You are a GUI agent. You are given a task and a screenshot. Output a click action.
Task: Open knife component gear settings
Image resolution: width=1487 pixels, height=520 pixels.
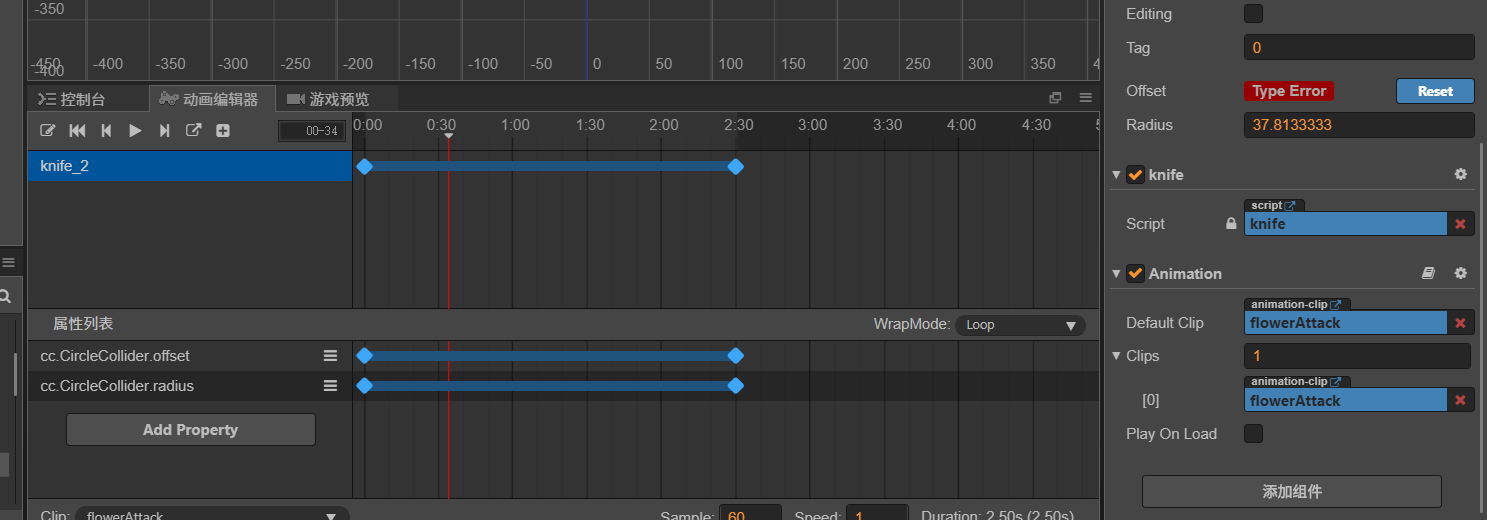click(x=1460, y=174)
